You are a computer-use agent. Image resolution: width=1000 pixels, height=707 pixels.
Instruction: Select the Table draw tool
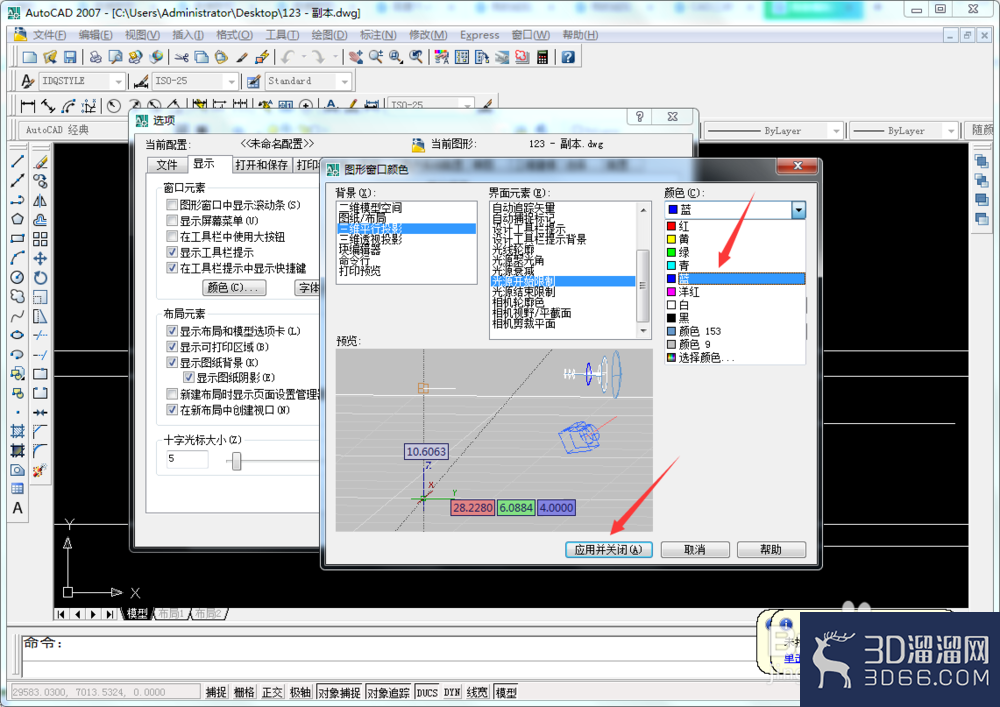(x=17, y=489)
